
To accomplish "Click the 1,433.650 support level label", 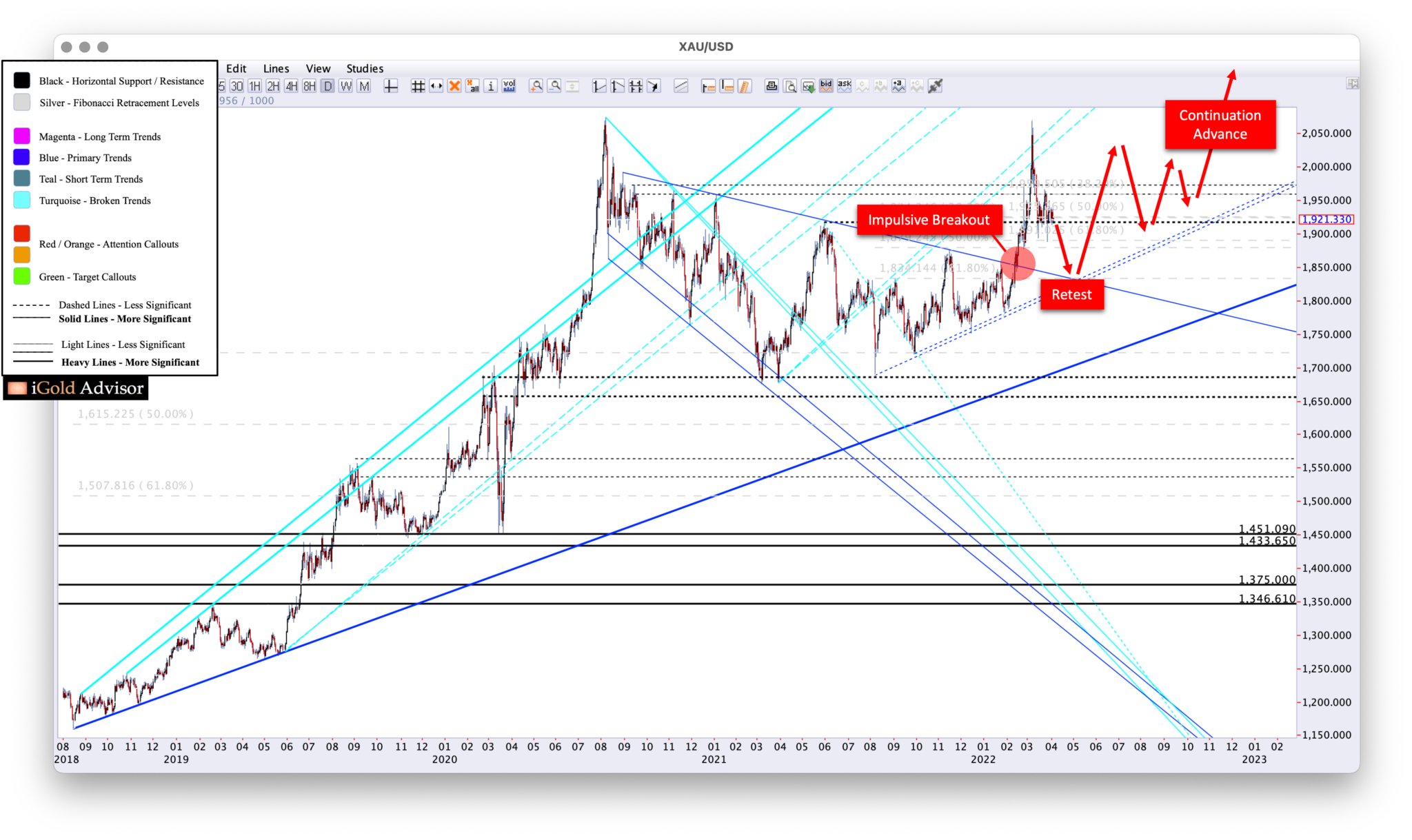I will [1267, 540].
